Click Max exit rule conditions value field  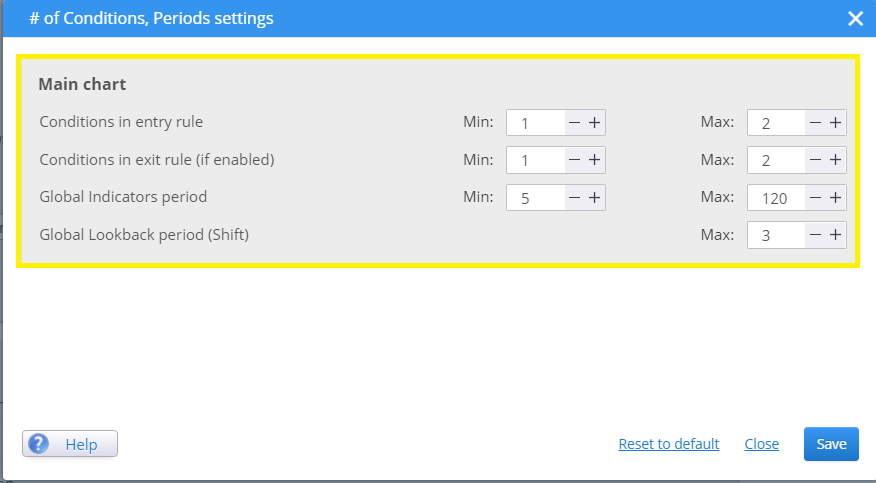pos(777,160)
